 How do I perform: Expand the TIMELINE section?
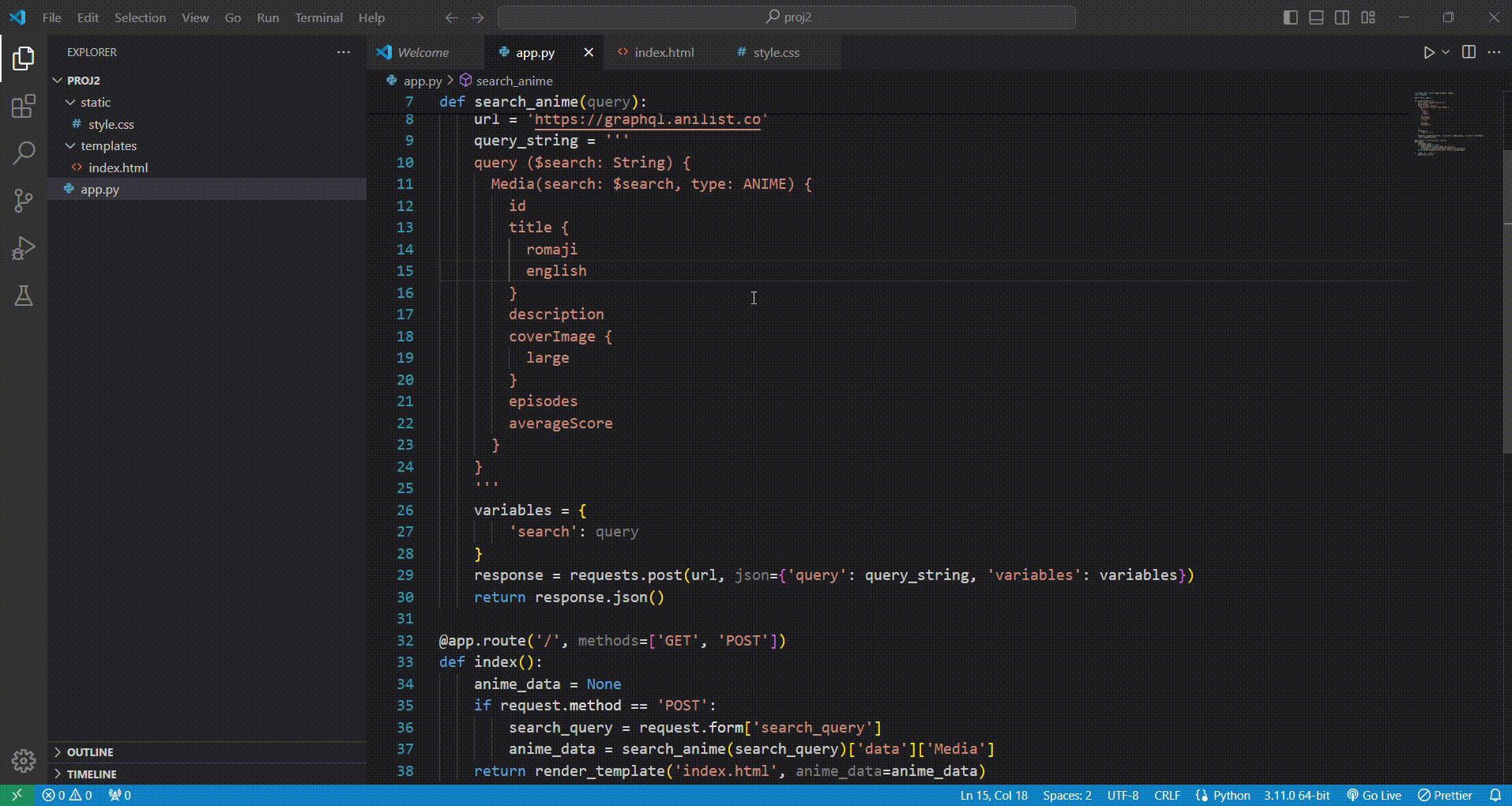[92, 774]
